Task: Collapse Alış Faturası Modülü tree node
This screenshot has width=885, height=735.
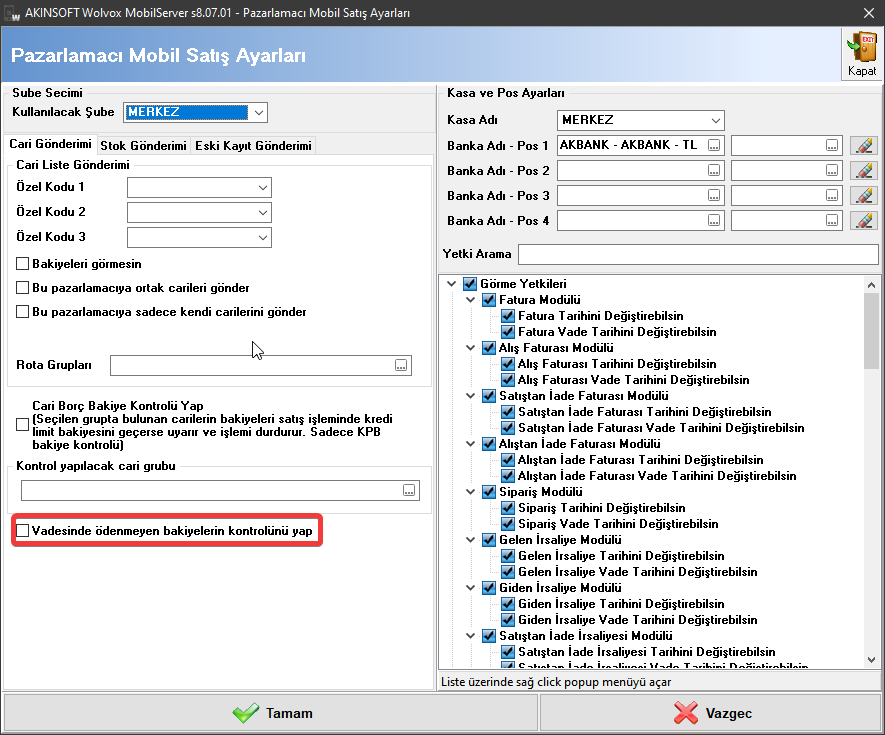Action: point(471,348)
